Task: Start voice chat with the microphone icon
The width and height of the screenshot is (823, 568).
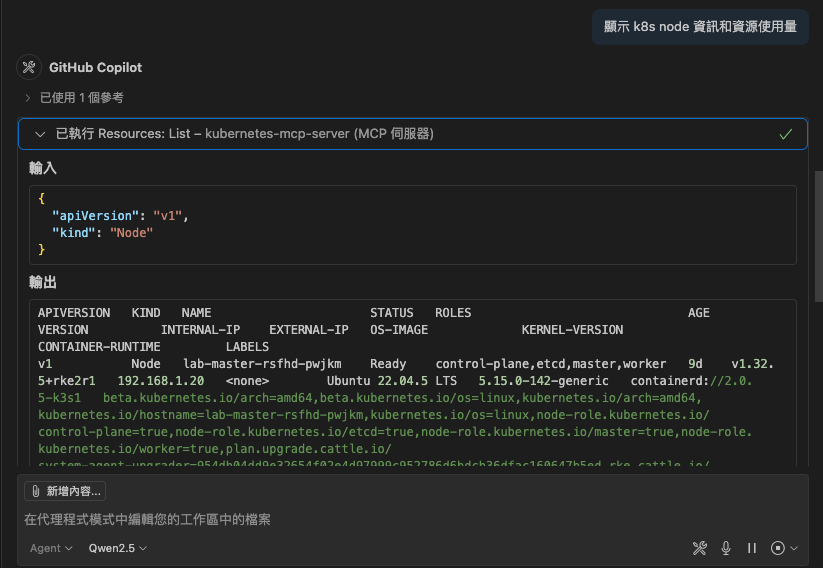Action: coord(726,548)
